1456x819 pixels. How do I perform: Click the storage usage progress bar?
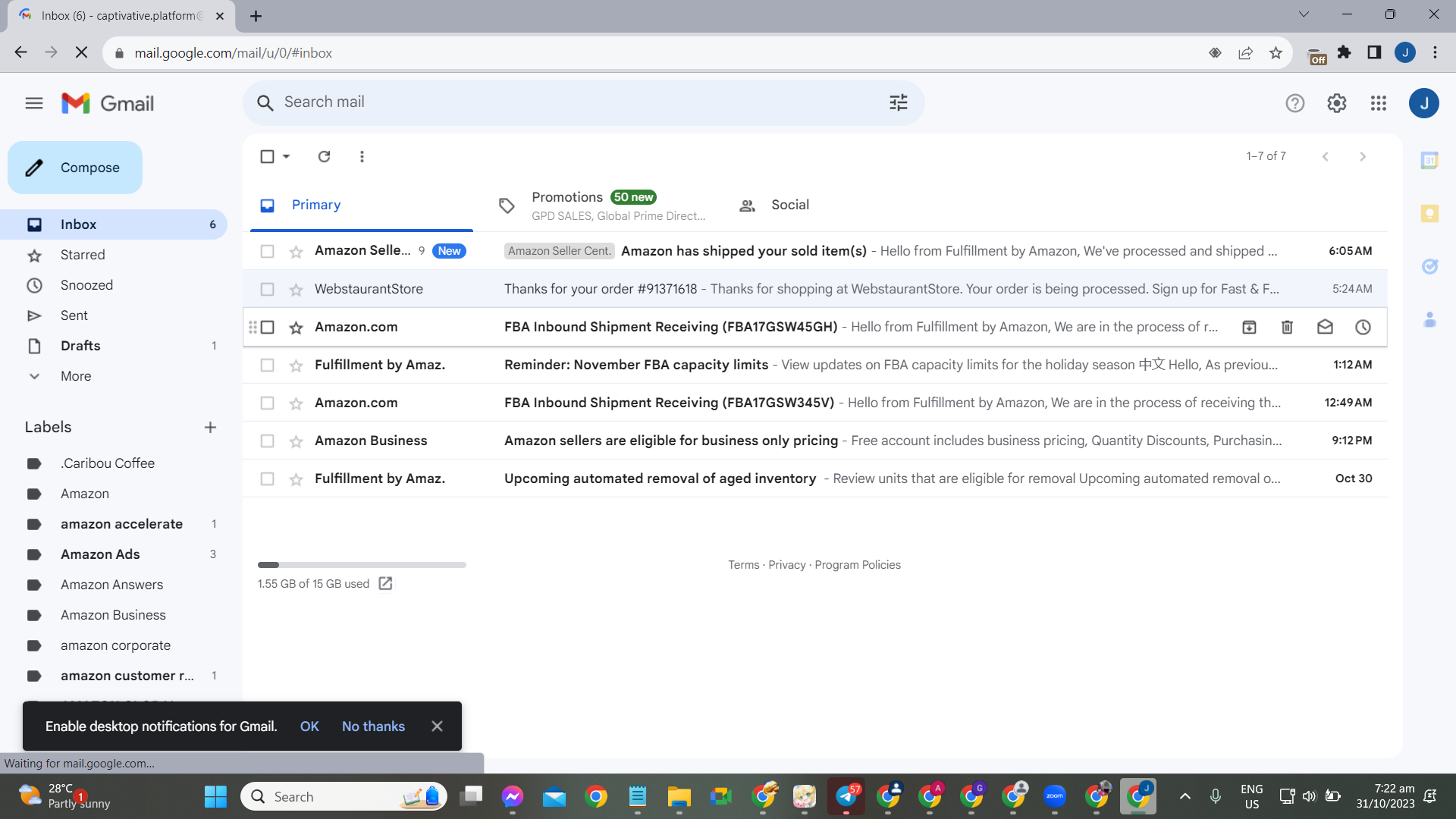click(x=362, y=565)
